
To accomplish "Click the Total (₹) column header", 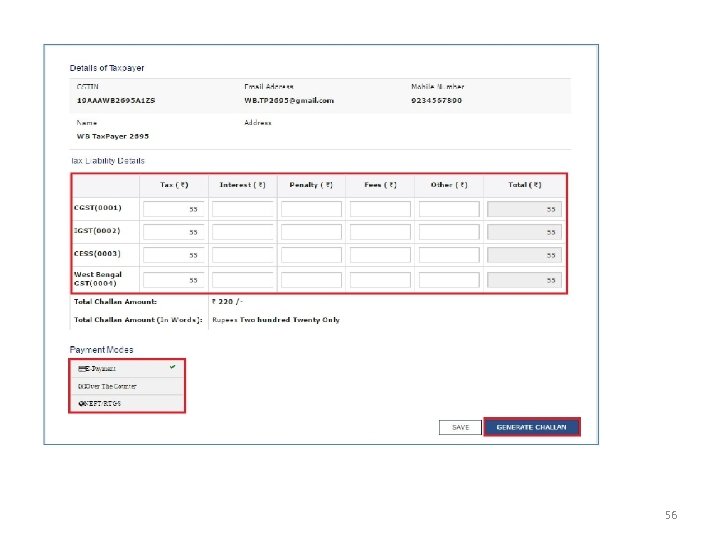I will tap(524, 185).
